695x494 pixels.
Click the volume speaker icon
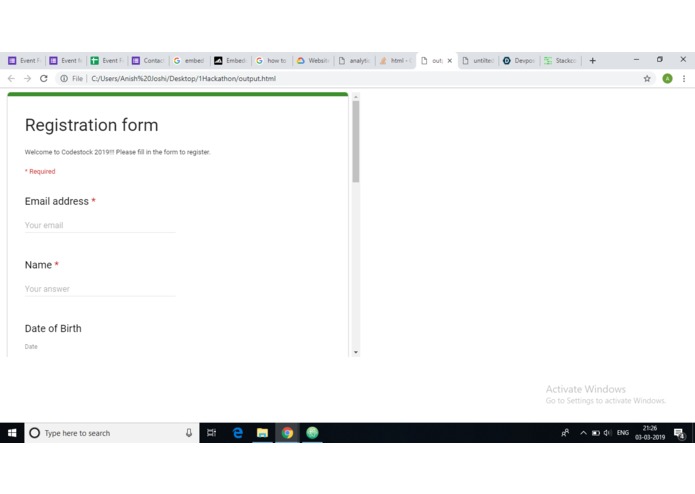[x=608, y=433]
